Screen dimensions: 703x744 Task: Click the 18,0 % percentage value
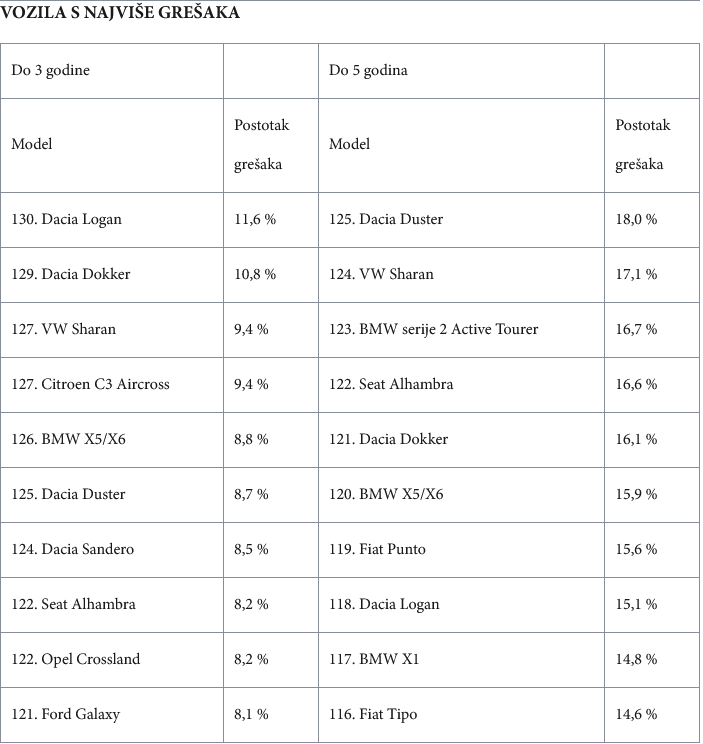(x=636, y=219)
